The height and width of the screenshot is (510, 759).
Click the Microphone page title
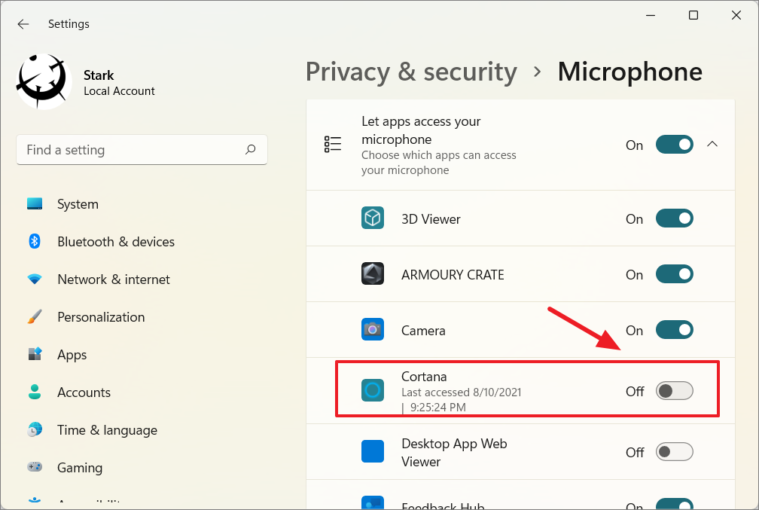630,72
